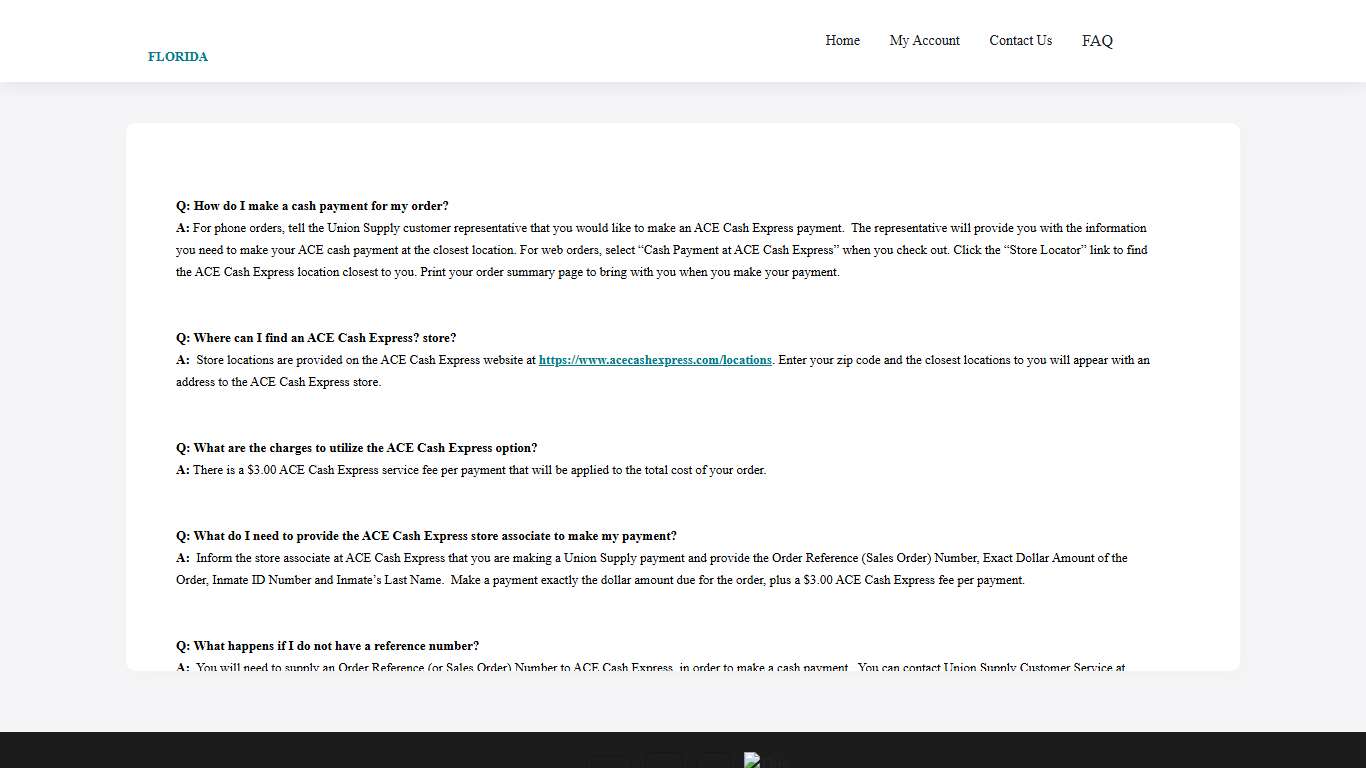Go to My Account
Viewport: 1366px width, 768px height.
[x=924, y=41]
